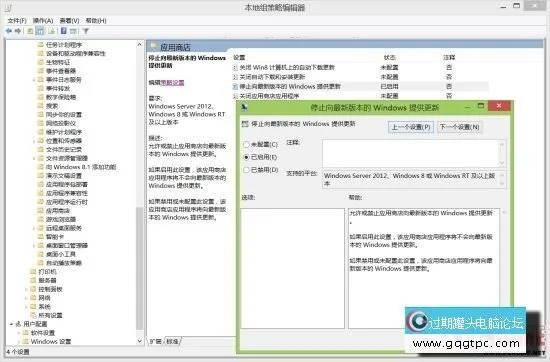Click the folder icon of 打印机

[33, 272]
